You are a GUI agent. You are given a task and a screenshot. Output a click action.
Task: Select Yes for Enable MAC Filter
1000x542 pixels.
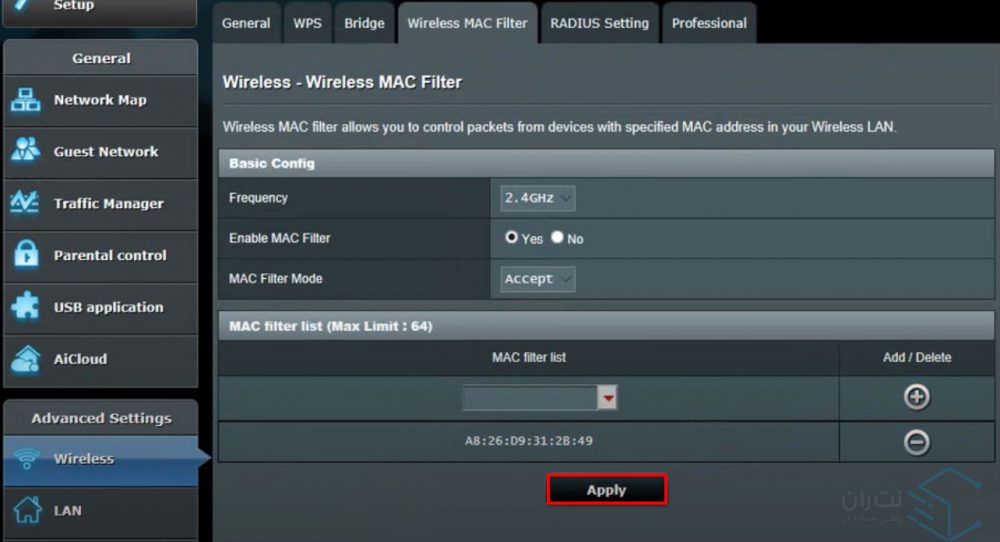coord(512,238)
